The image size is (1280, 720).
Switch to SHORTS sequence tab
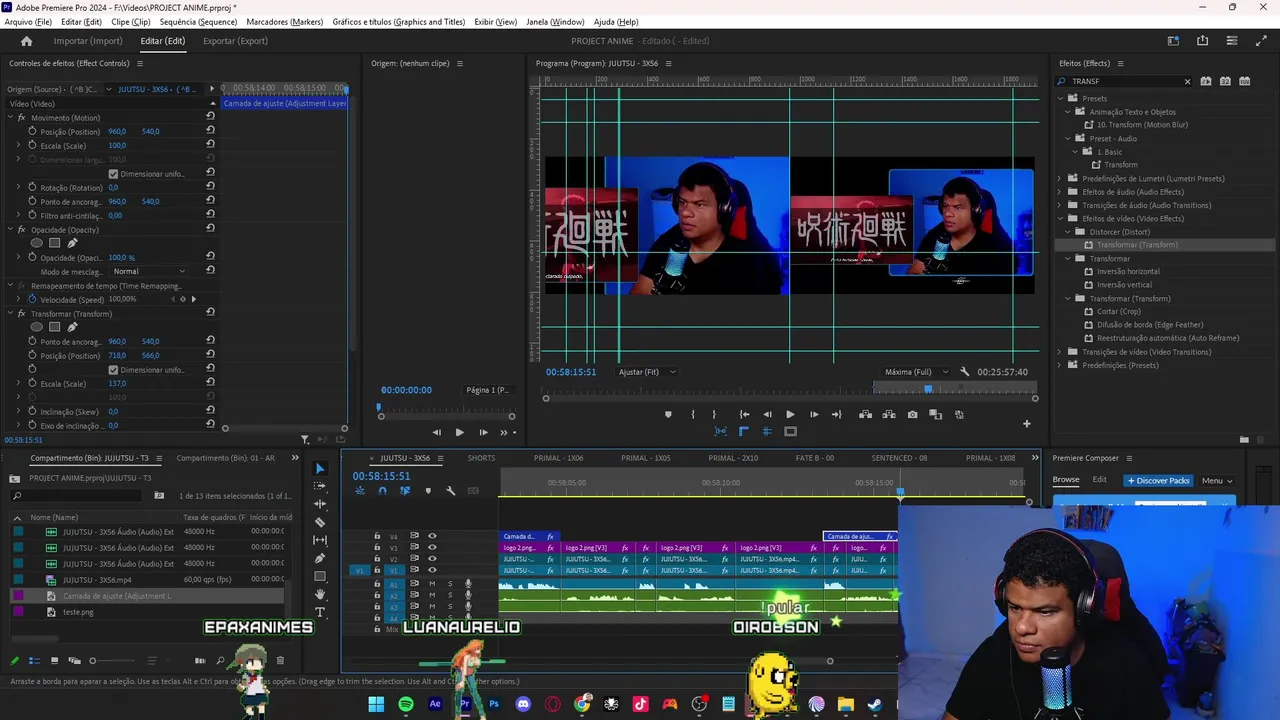point(481,458)
